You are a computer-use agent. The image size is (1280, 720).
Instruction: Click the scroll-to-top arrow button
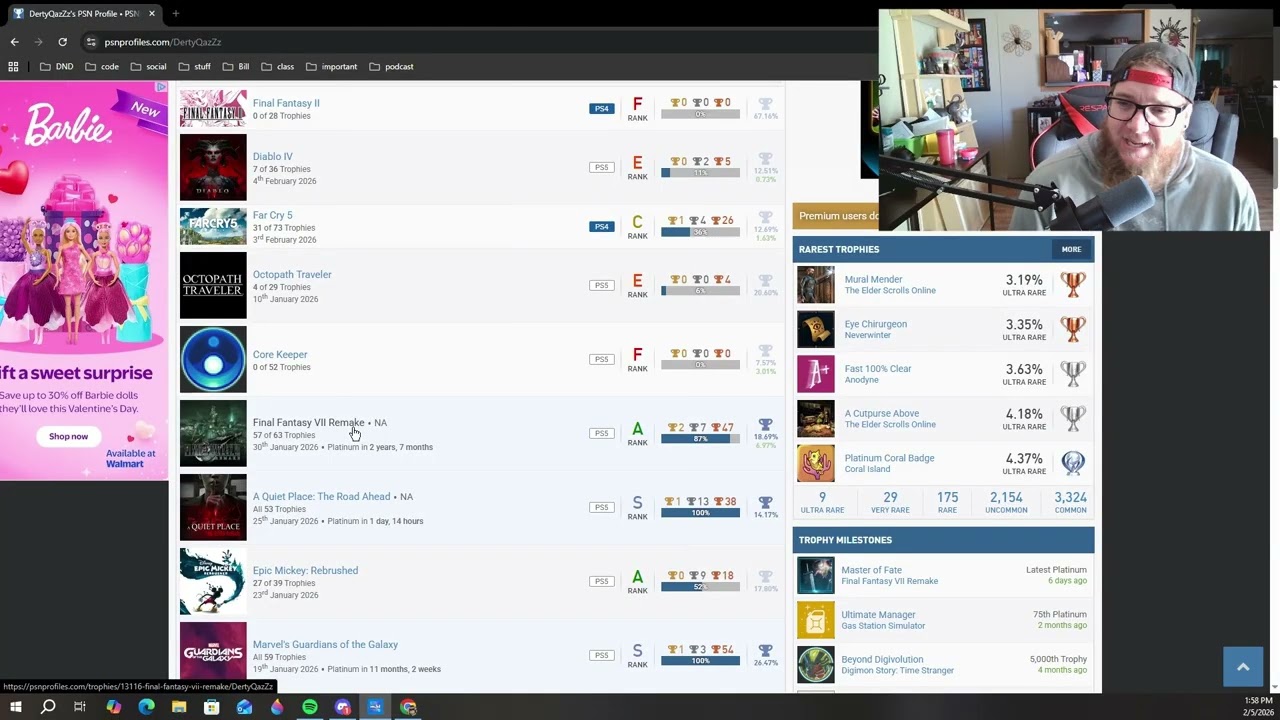[1243, 667]
